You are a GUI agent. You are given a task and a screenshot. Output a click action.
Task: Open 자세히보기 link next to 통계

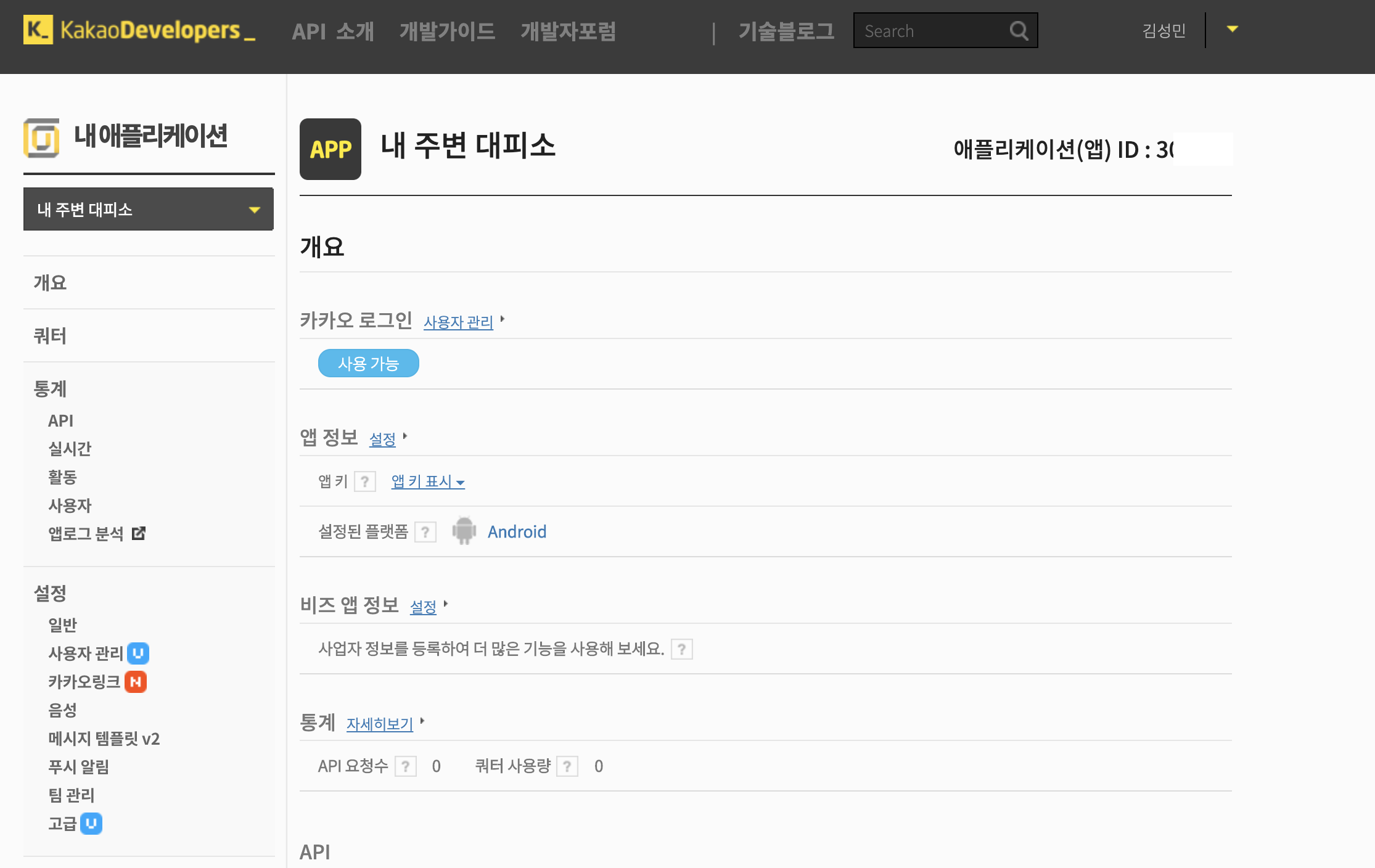(x=380, y=724)
